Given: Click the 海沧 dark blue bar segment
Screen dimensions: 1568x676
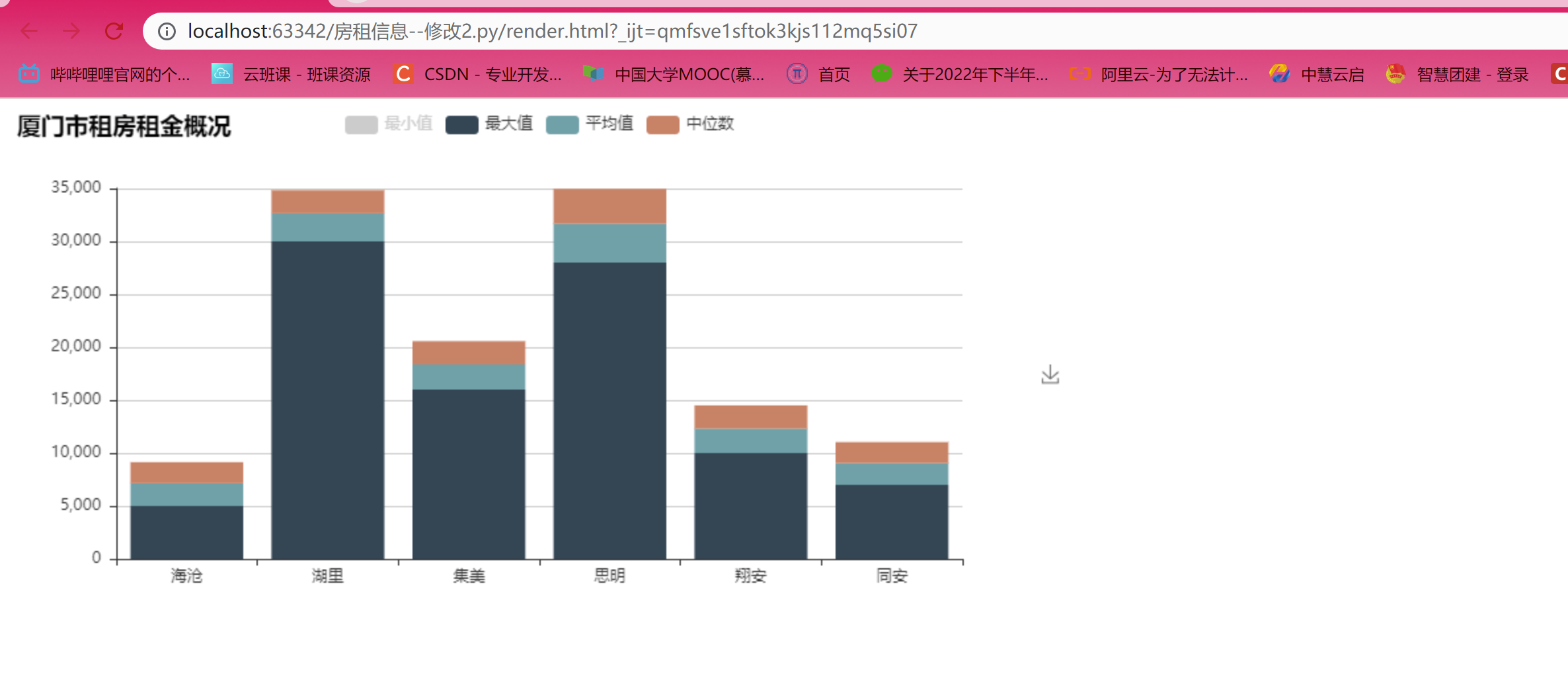Looking at the screenshot, I should point(186,532).
